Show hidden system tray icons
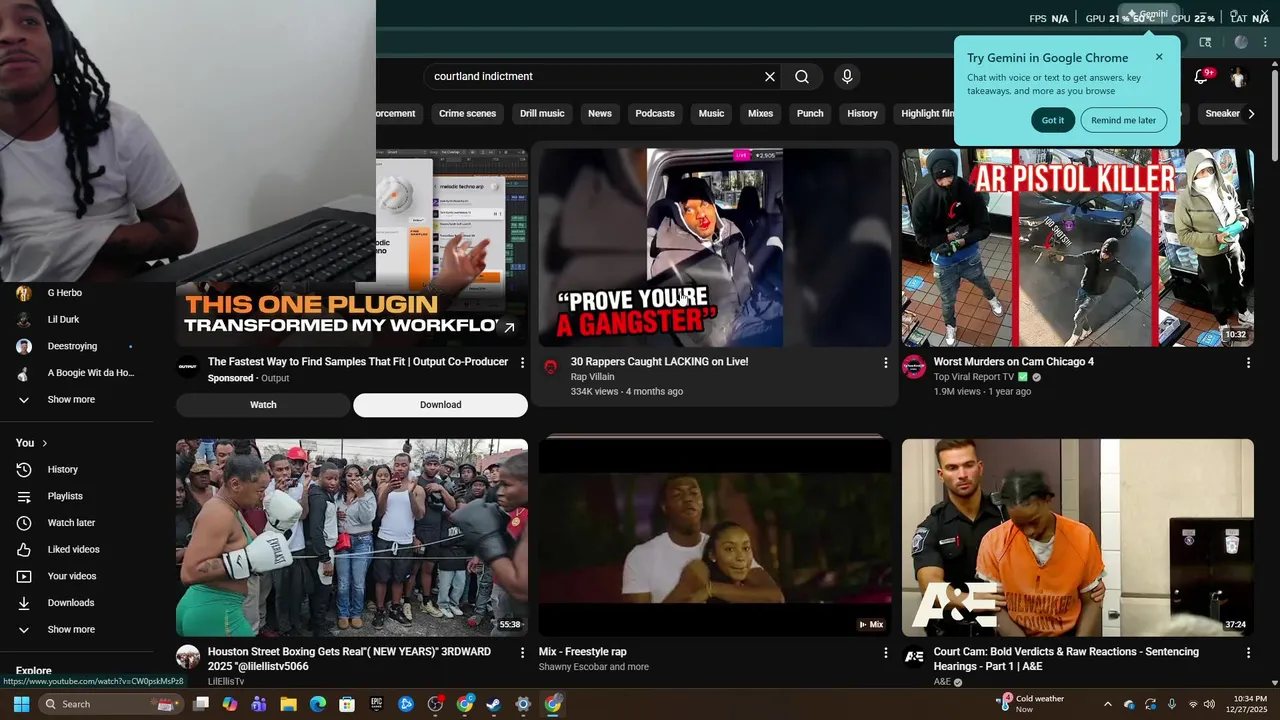This screenshot has width=1280, height=720. (x=1107, y=704)
